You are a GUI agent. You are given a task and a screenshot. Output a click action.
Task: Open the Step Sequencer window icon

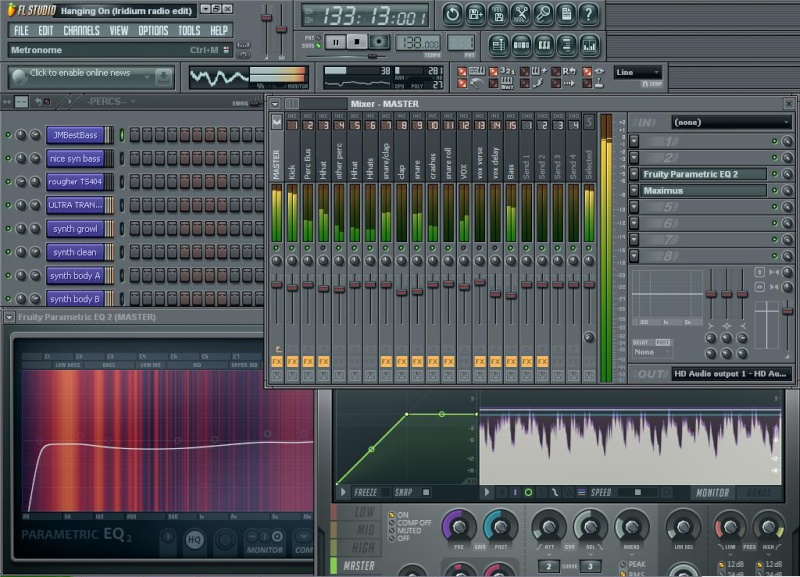[521, 45]
